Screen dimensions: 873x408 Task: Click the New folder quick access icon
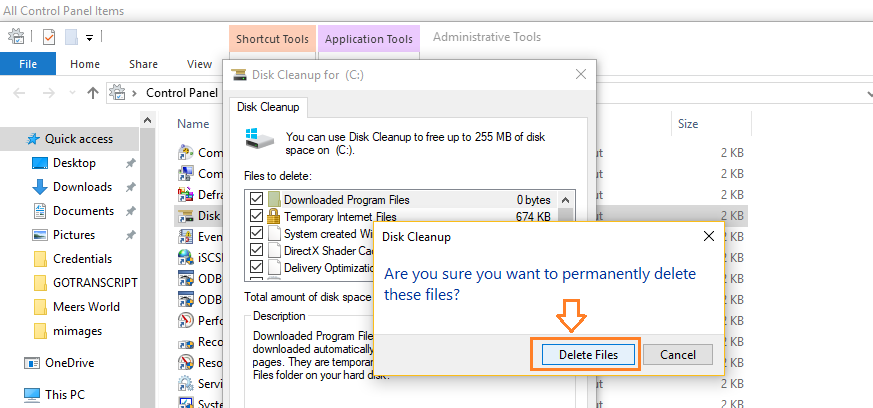point(71,37)
